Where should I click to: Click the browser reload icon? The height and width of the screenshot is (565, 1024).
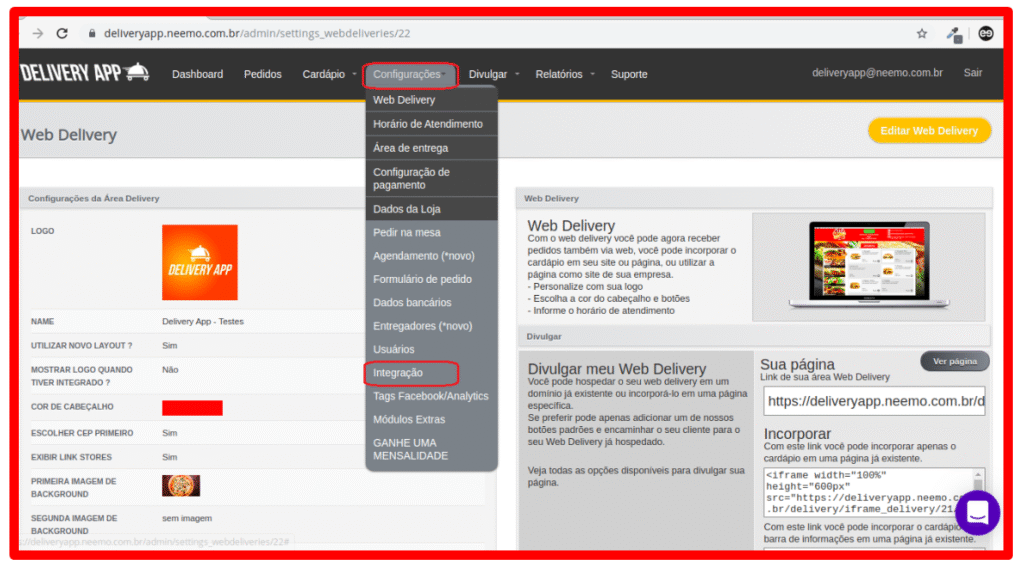click(62, 33)
